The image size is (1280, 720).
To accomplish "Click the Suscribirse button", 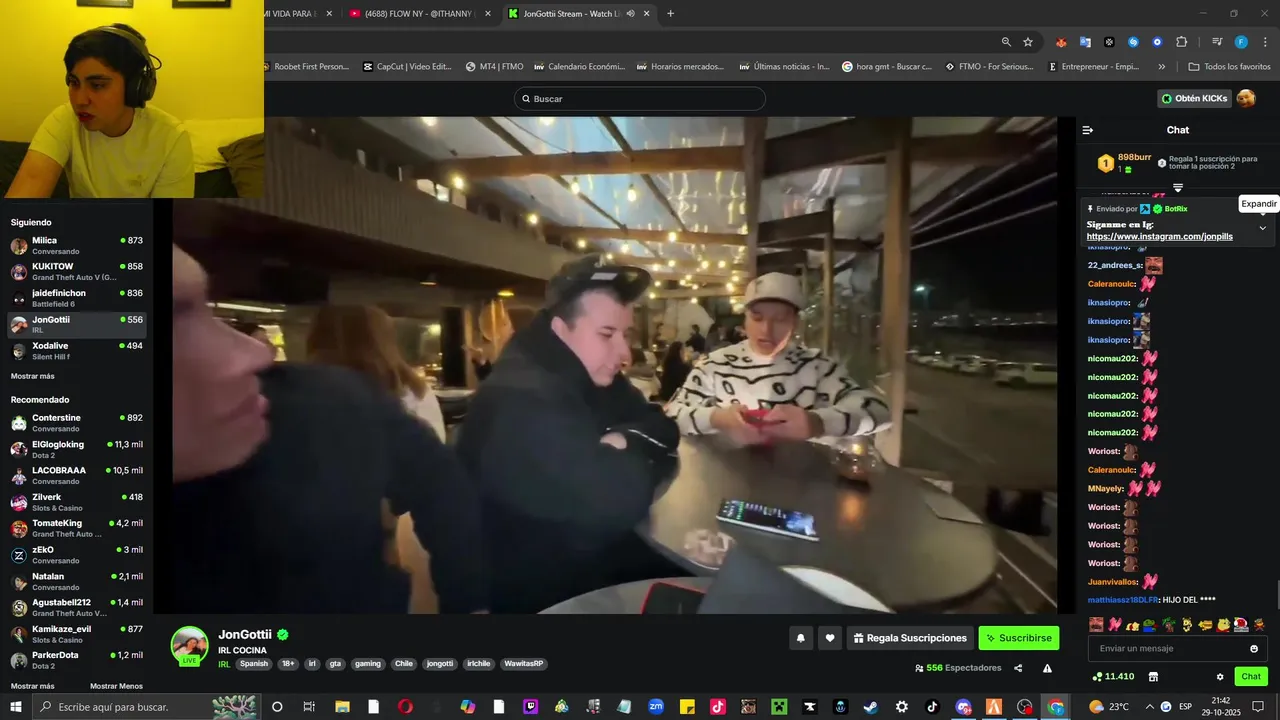I will (1018, 638).
